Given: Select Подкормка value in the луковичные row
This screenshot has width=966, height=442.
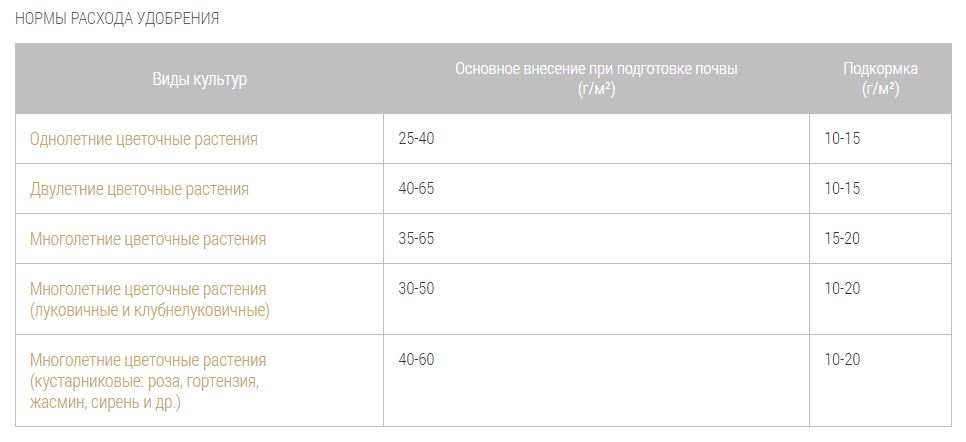Looking at the screenshot, I should point(842,289).
